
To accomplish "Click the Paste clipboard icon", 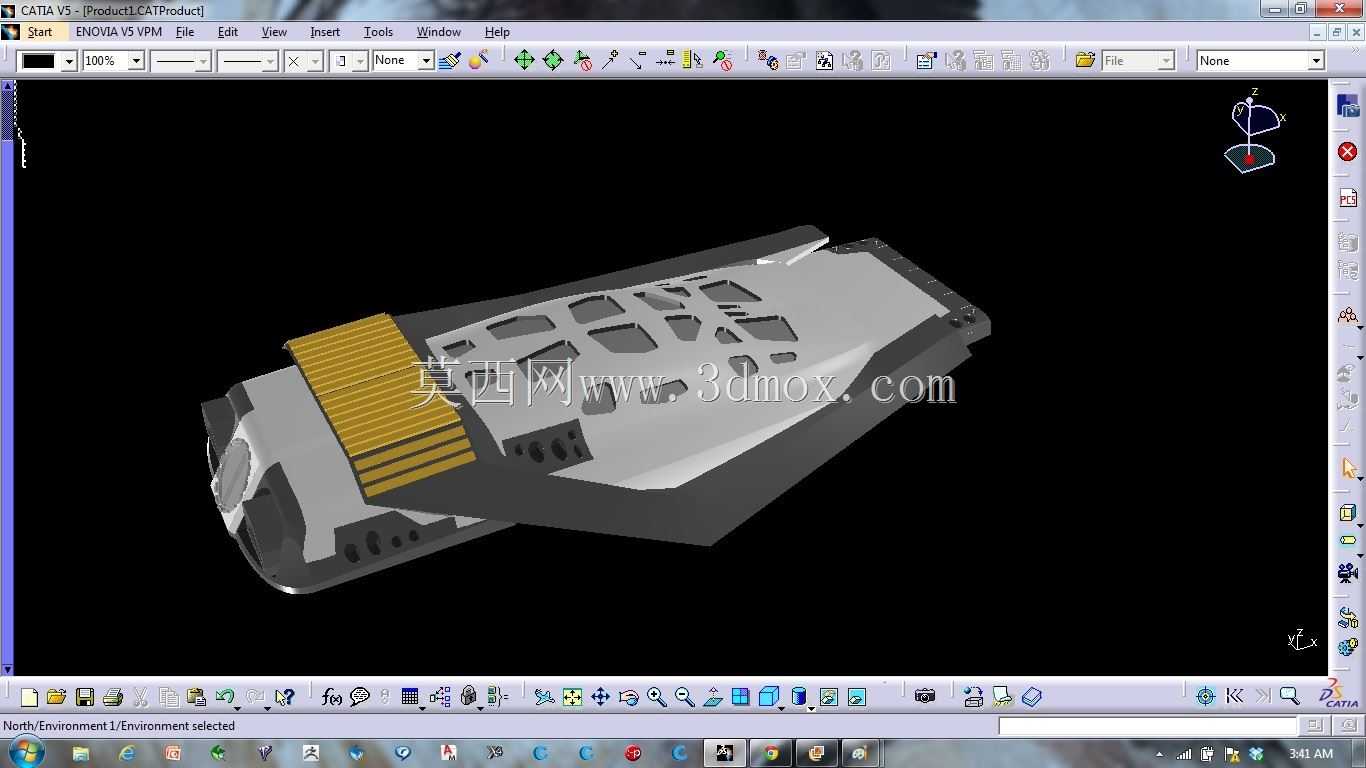I will point(197,697).
